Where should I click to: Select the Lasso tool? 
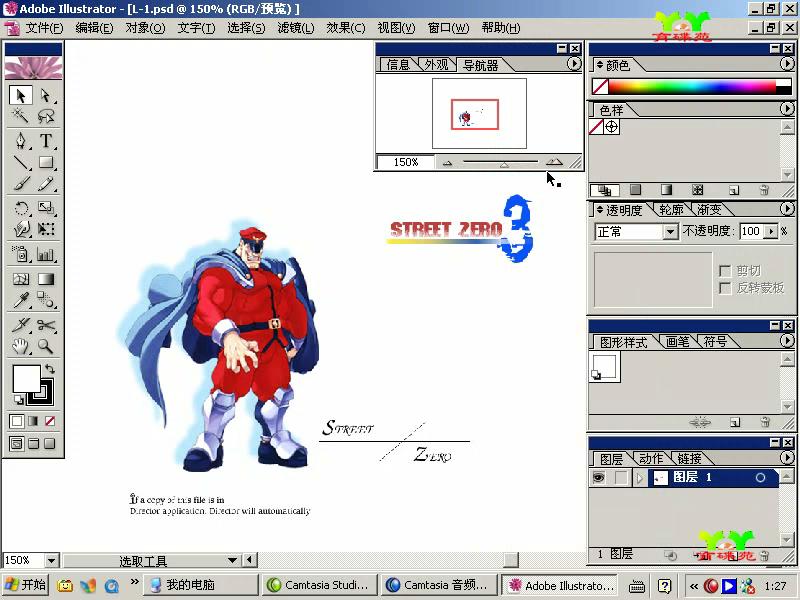[x=46, y=116]
